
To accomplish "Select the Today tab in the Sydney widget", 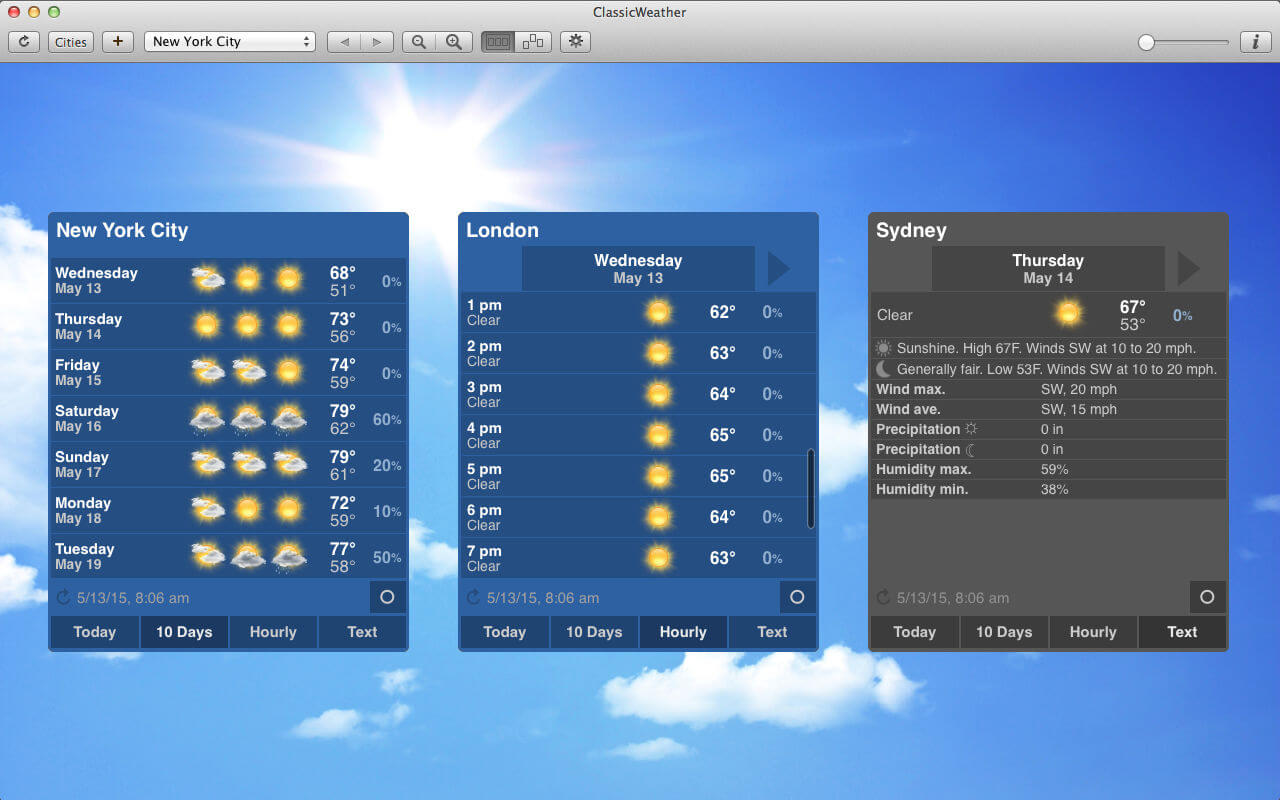I will click(x=914, y=632).
